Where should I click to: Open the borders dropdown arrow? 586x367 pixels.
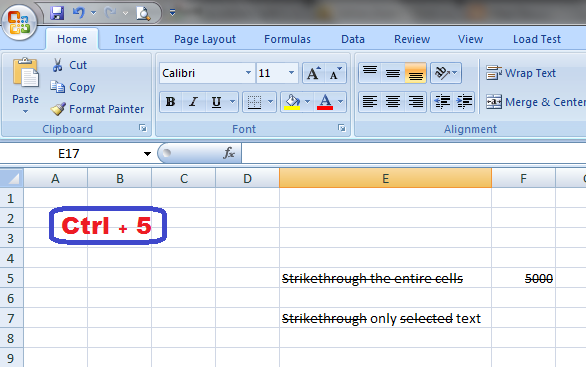271,102
